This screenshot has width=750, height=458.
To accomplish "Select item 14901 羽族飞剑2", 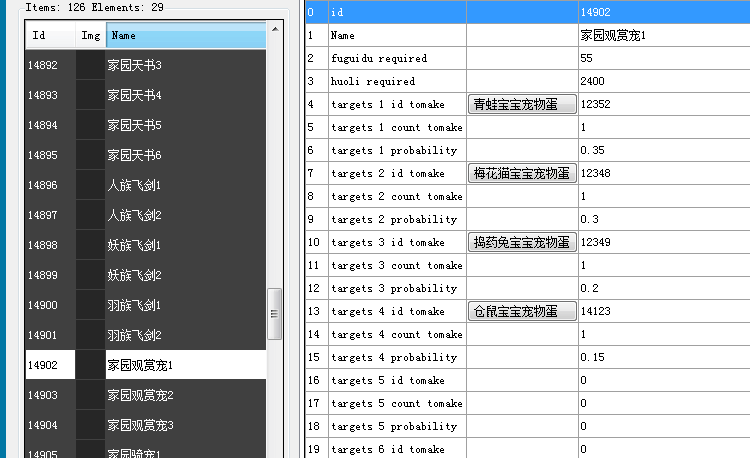I will 146,335.
